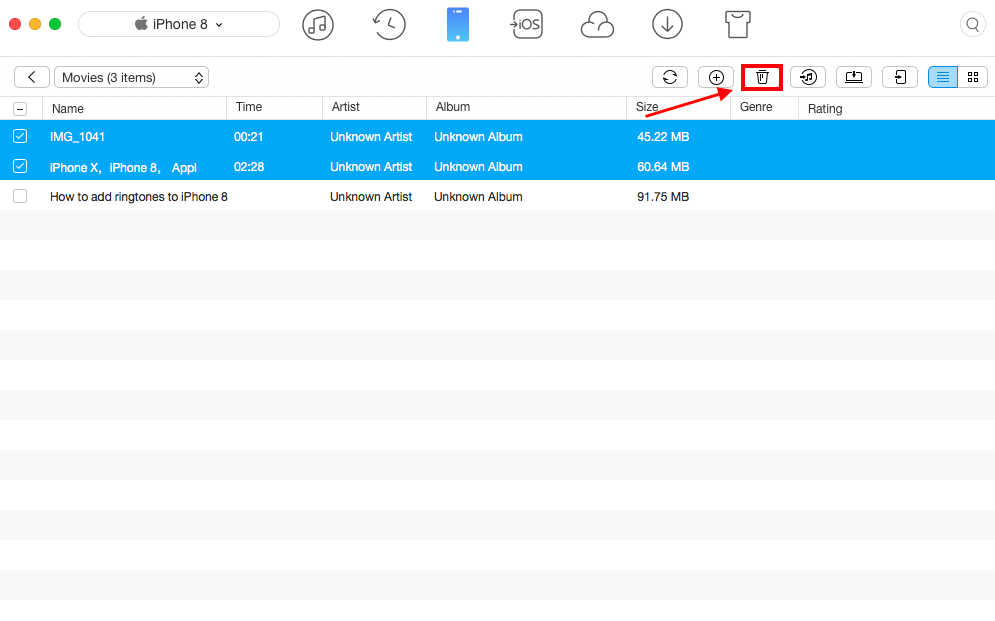Viewport: 995px width, 621px height.
Task: Select the IMG_1041 movie name
Action: click(77, 137)
